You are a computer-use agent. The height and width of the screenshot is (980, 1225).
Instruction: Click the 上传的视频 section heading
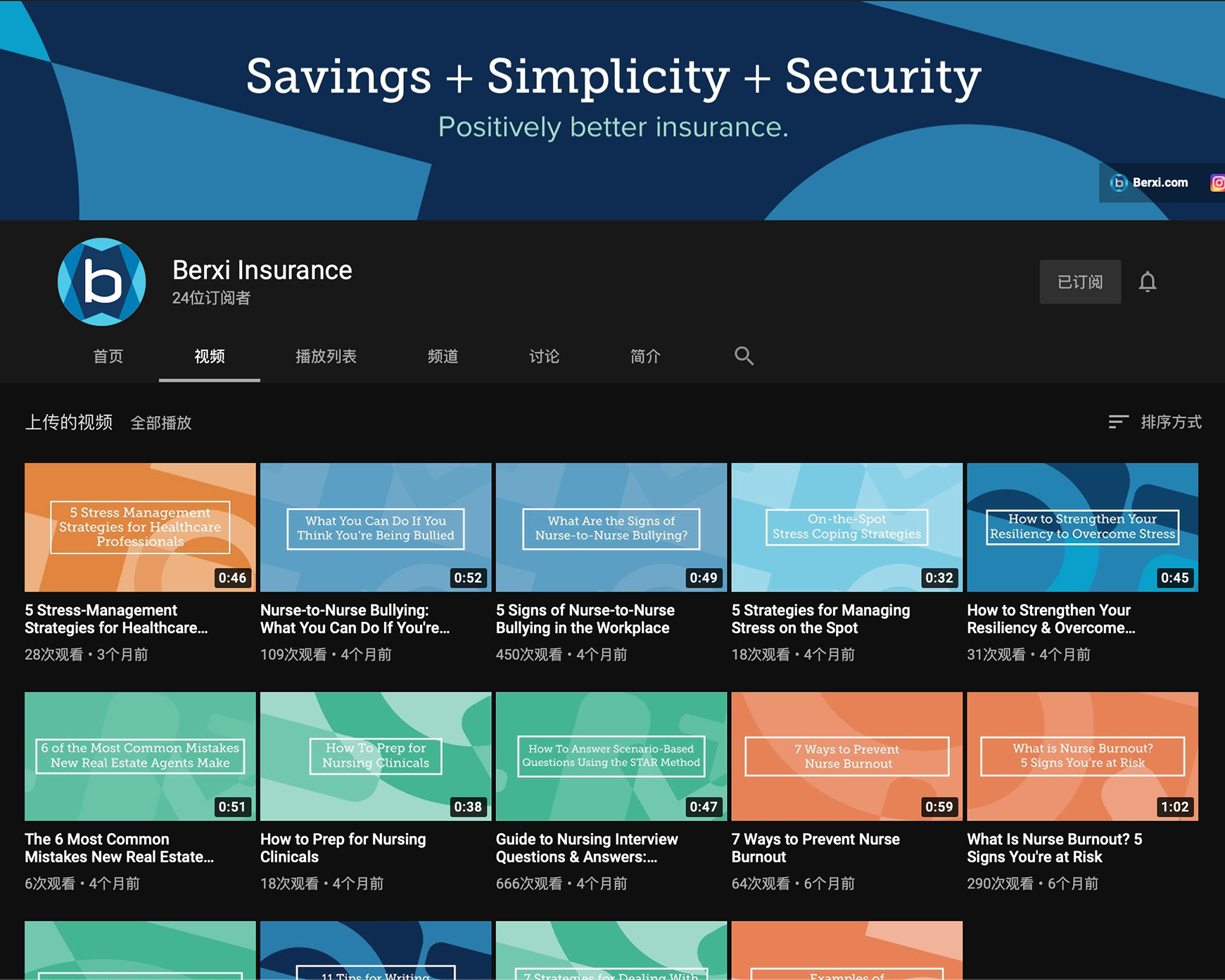[69, 422]
